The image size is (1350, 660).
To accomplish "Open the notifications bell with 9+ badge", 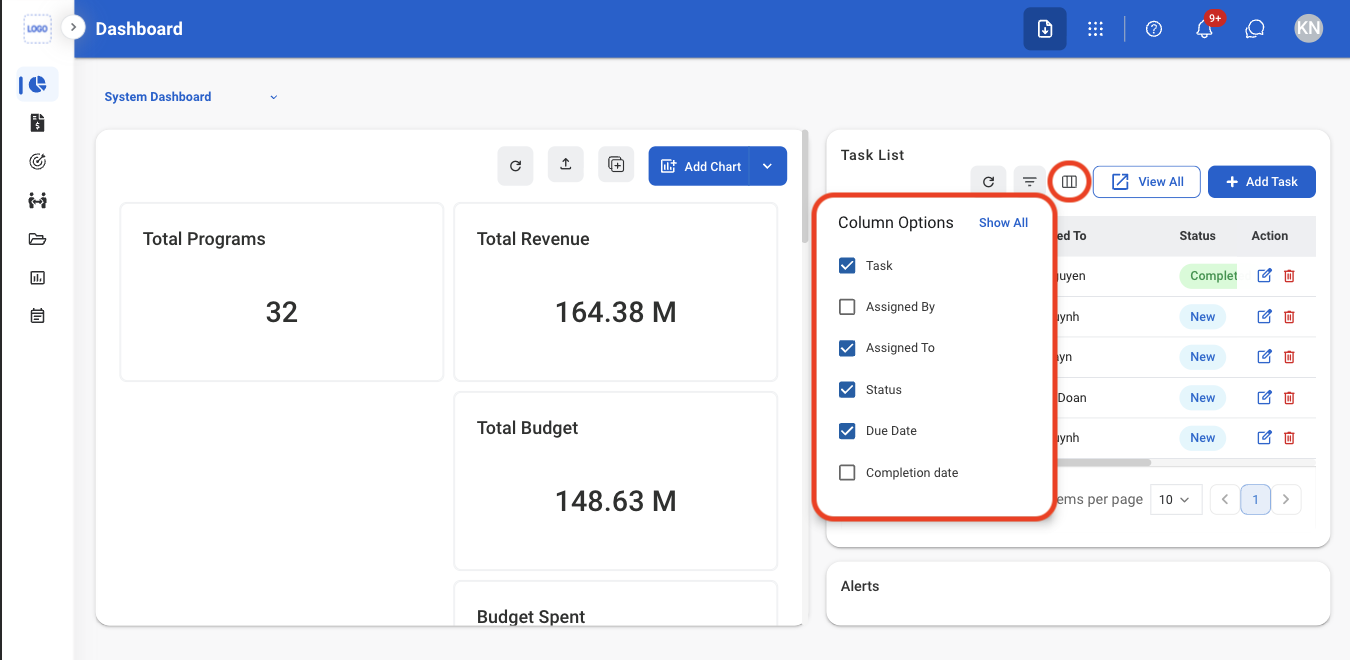I will point(1205,29).
